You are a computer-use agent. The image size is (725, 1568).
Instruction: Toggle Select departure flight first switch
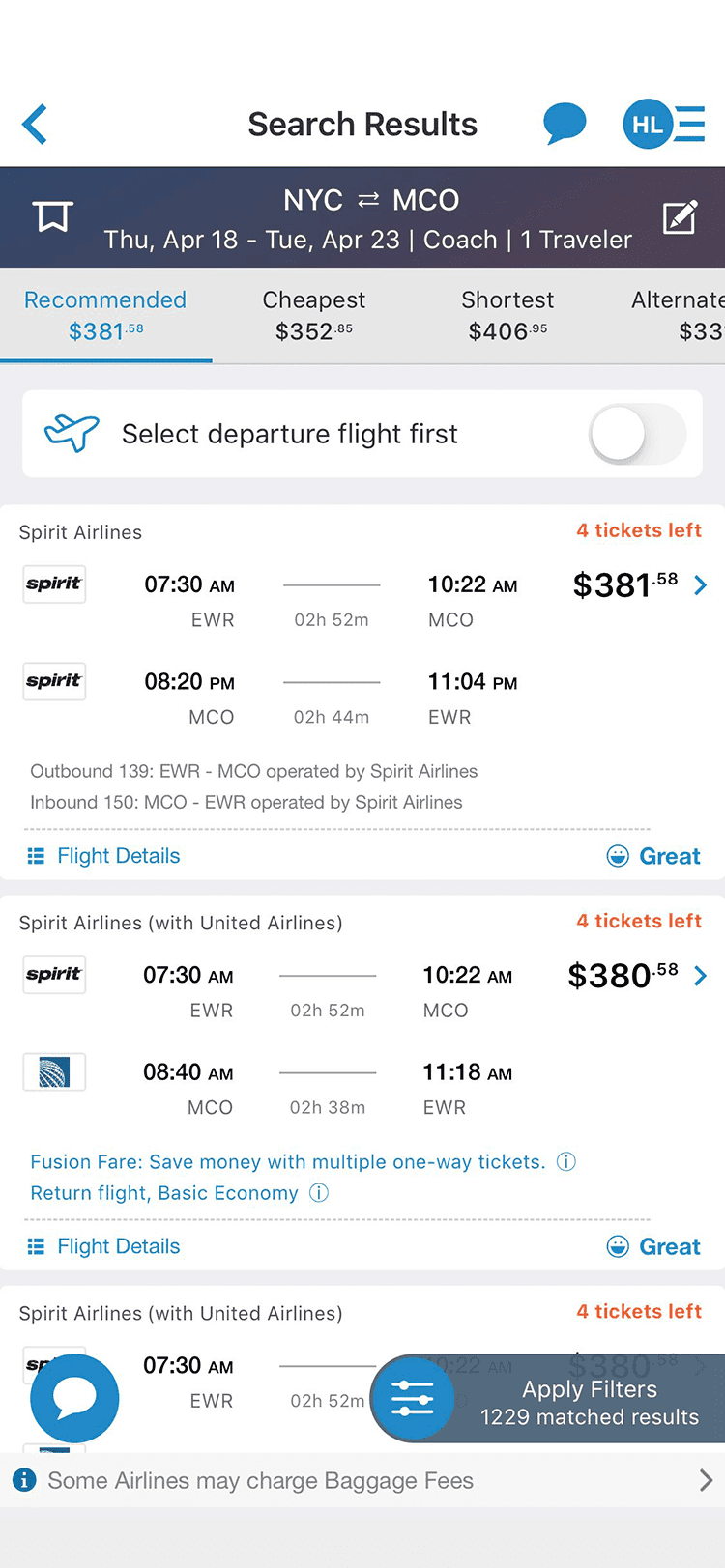pos(638,434)
